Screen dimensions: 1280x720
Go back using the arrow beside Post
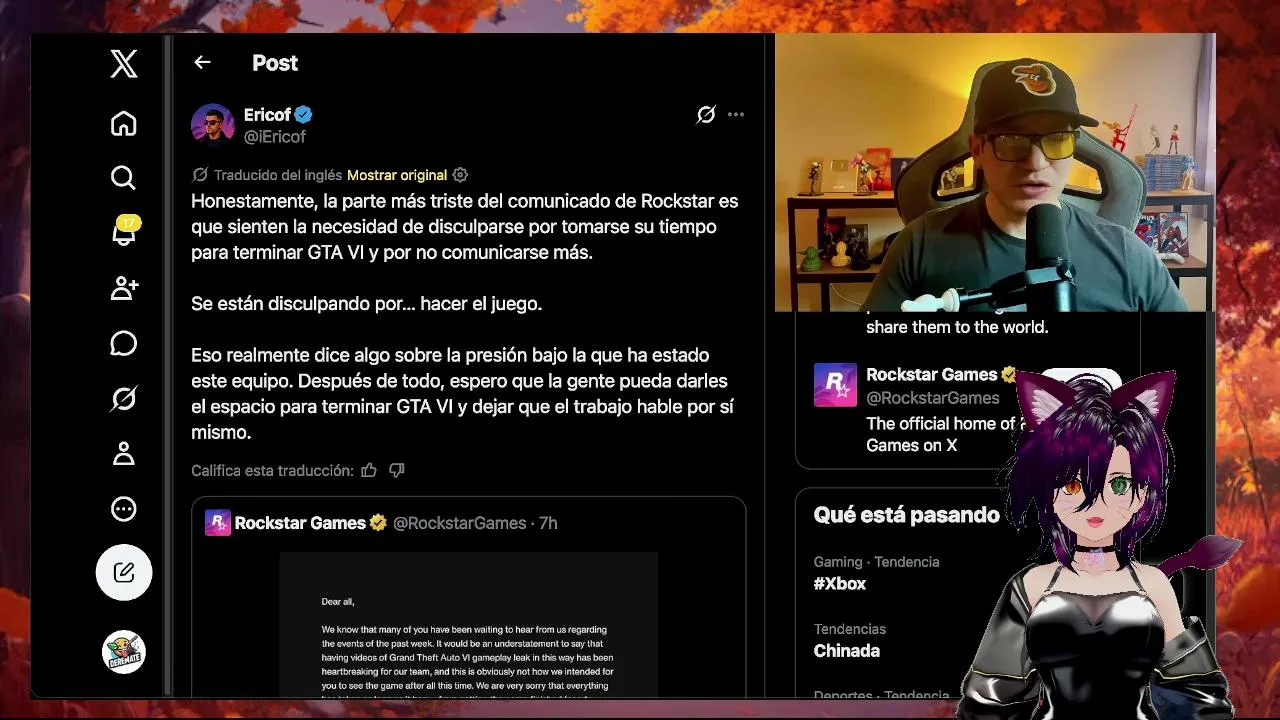[202, 63]
